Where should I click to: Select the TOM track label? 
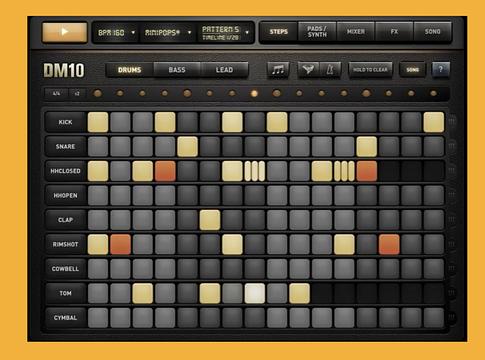click(65, 293)
